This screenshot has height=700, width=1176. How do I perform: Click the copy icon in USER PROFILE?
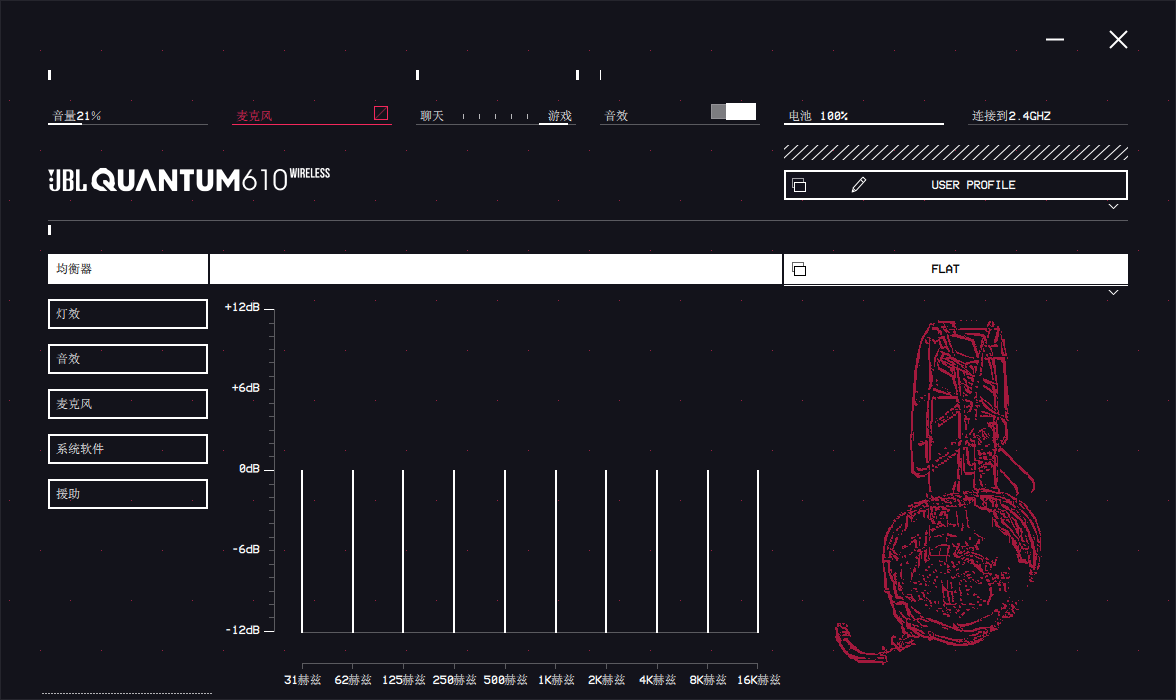tap(799, 185)
